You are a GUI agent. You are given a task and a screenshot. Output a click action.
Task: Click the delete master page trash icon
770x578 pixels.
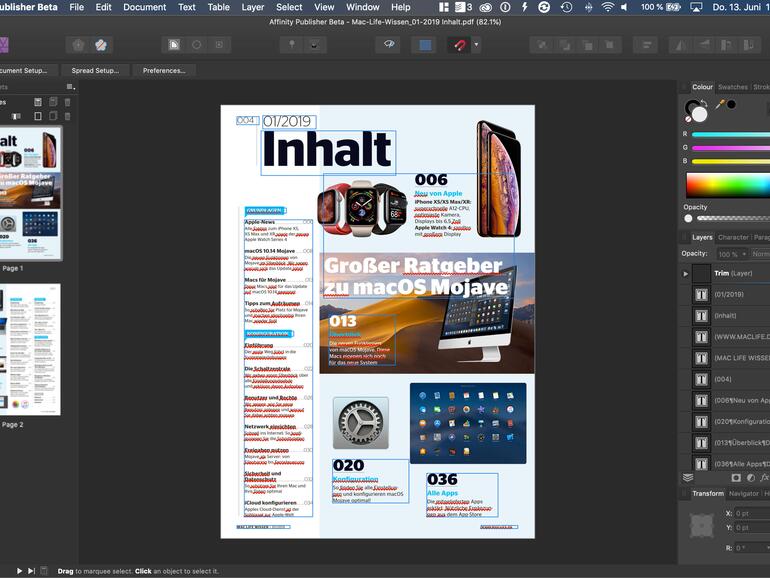pos(68,102)
